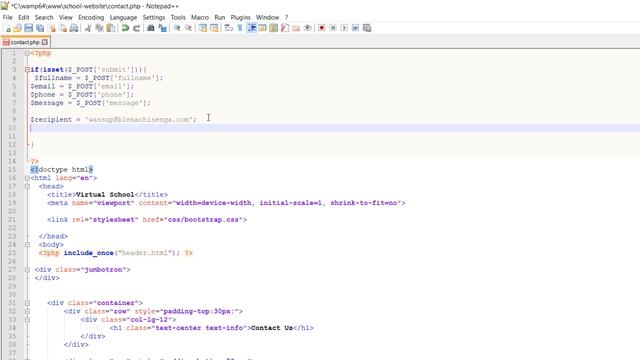Collapse the <?php block at line 1
Image resolution: width=640 pixels, height=360 pixels.
pos(27,53)
